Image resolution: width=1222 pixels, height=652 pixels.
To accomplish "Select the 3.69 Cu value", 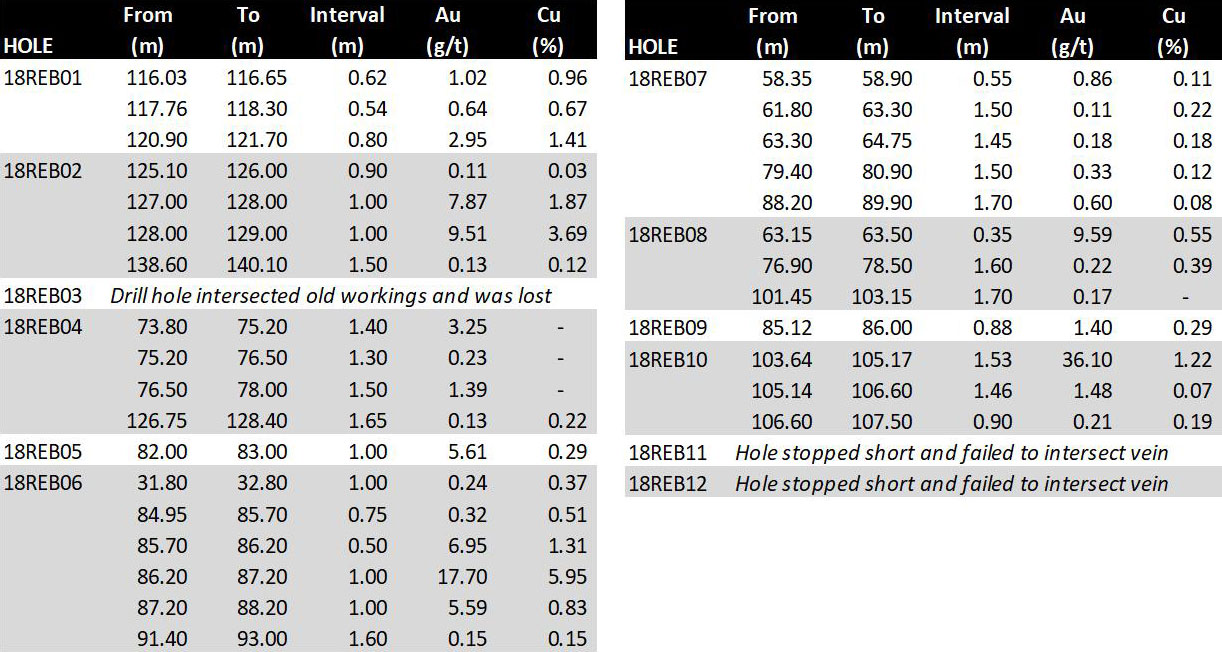I will 567,234.
